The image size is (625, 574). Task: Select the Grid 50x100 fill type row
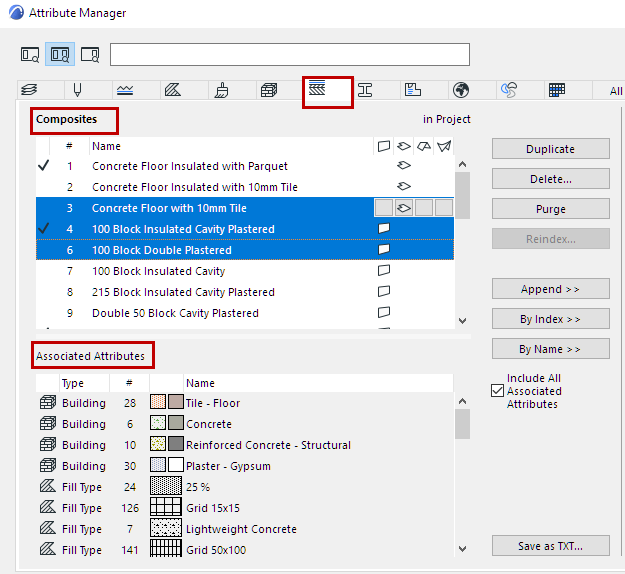[245, 550]
